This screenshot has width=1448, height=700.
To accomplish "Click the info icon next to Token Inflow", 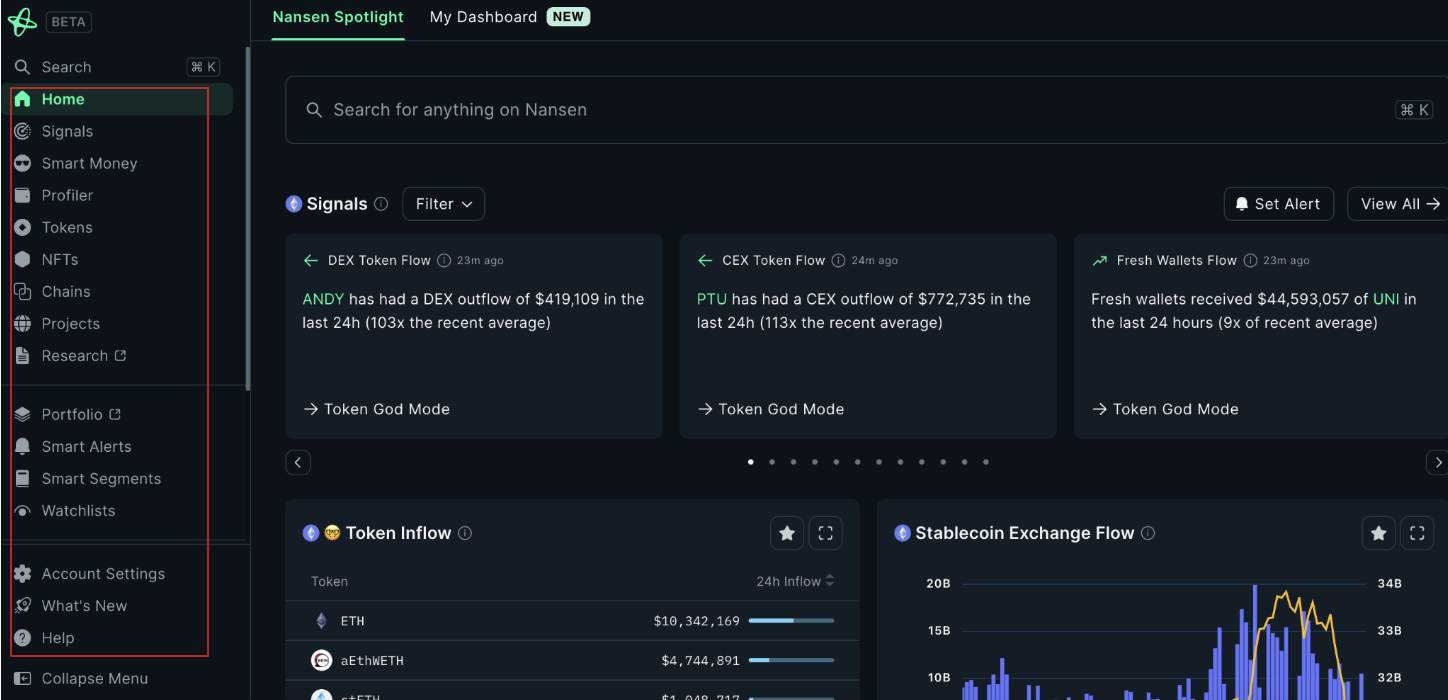I will [x=465, y=533].
